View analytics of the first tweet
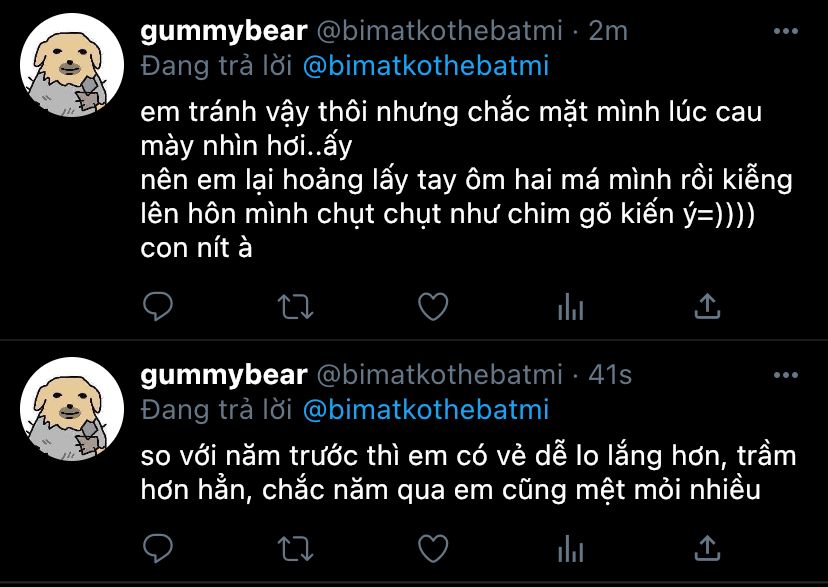828x587 pixels. pos(570,307)
